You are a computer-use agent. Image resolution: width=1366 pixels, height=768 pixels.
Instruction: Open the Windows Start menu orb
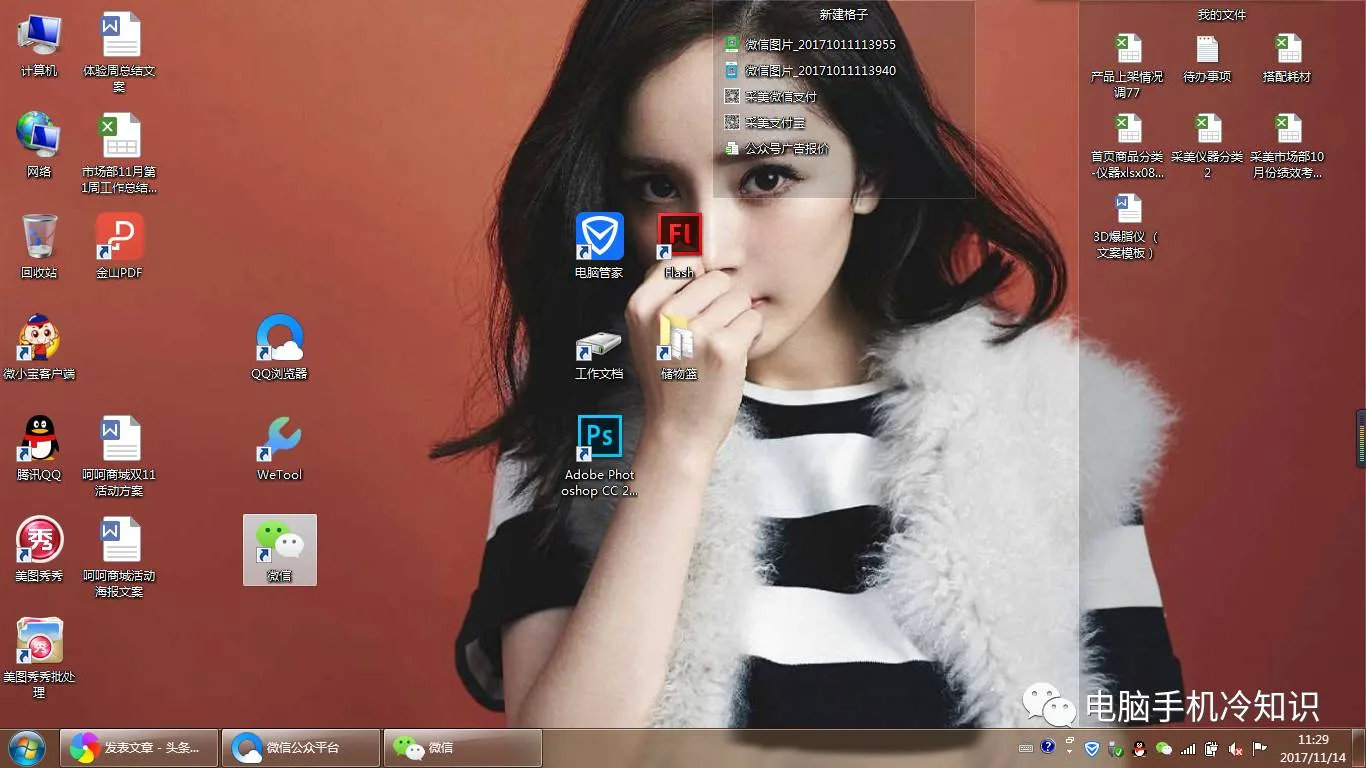(x=26, y=747)
